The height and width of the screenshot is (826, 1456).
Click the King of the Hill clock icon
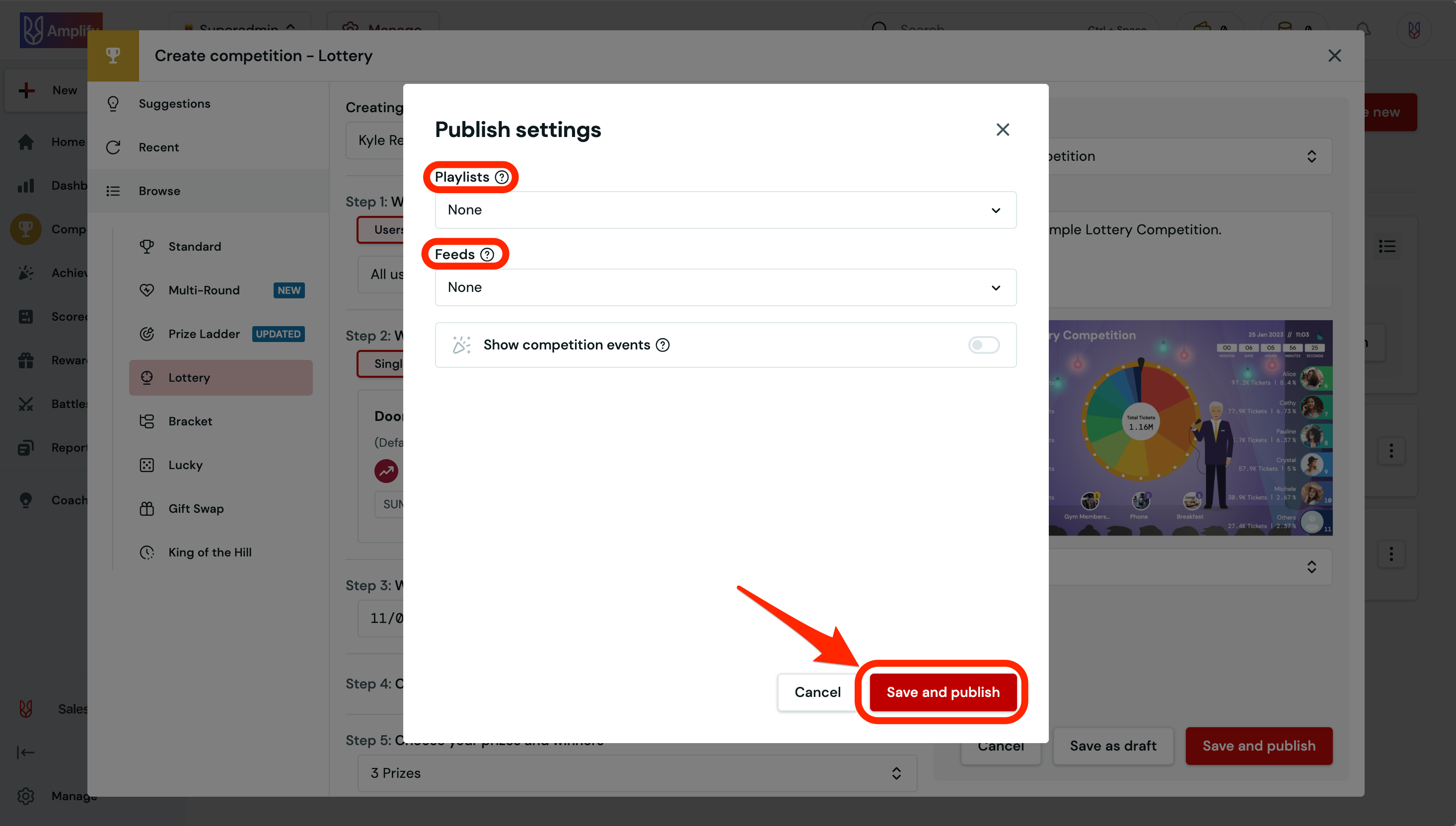[x=147, y=552]
